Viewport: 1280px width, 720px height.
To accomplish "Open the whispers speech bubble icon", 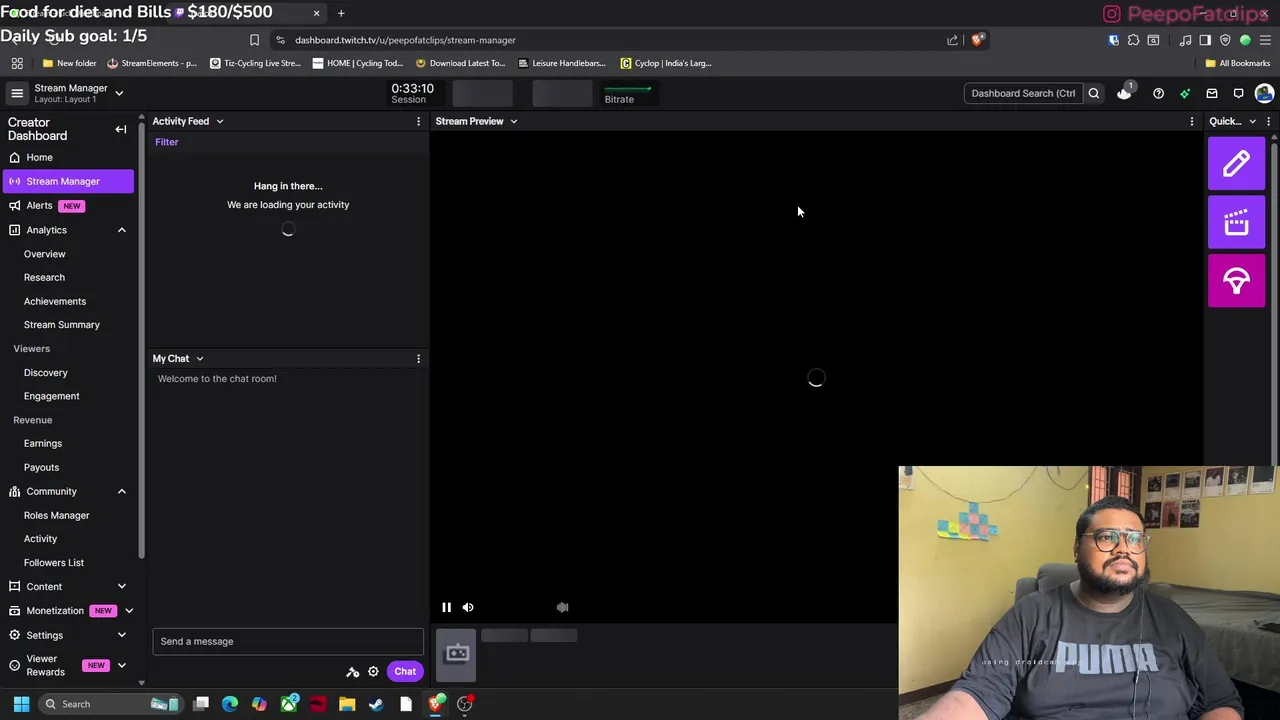I will click(1238, 93).
